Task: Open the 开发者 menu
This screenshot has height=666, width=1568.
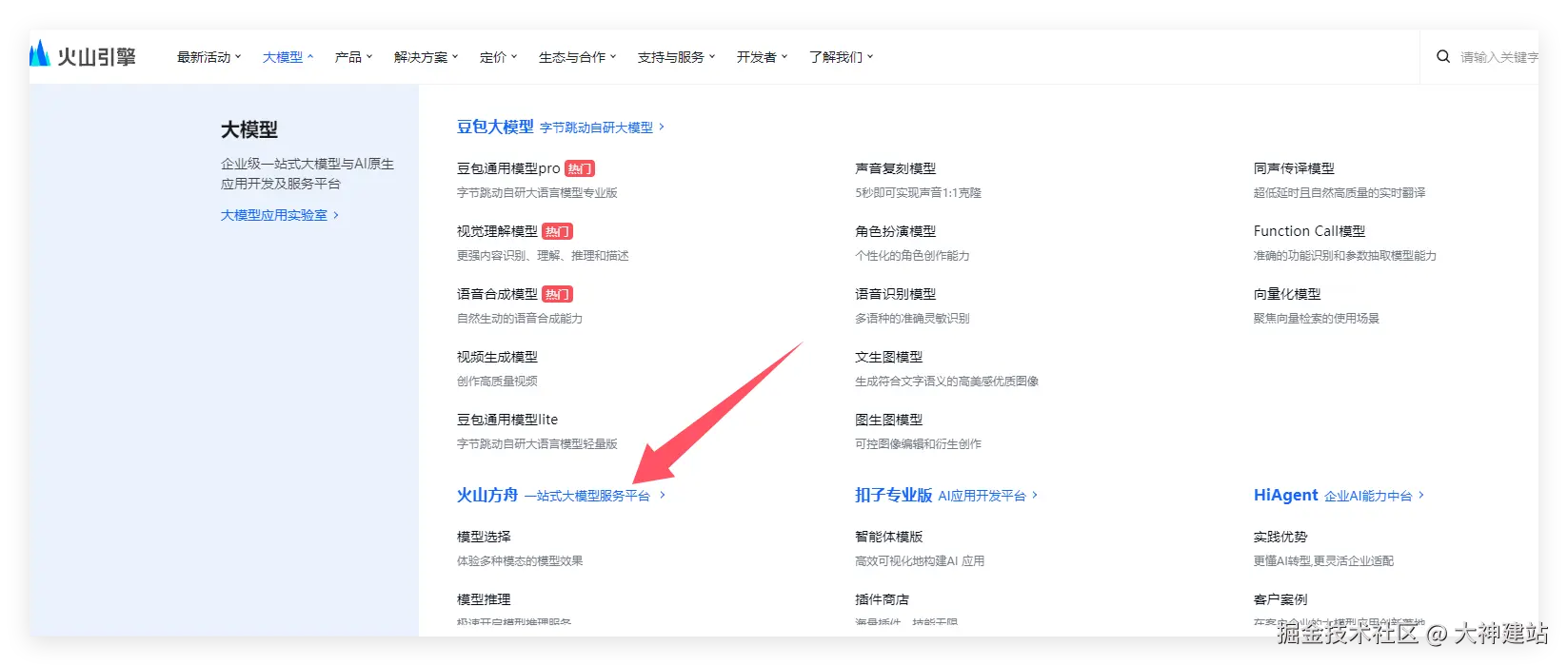Action: click(763, 57)
